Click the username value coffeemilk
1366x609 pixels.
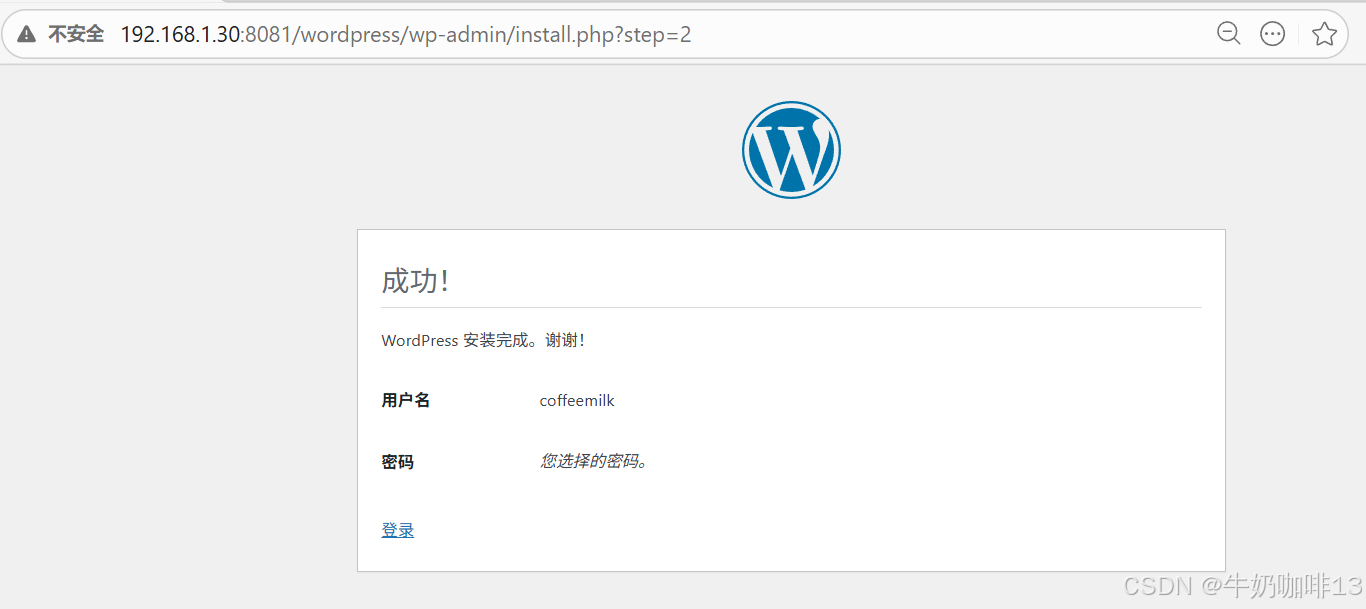tap(577, 400)
